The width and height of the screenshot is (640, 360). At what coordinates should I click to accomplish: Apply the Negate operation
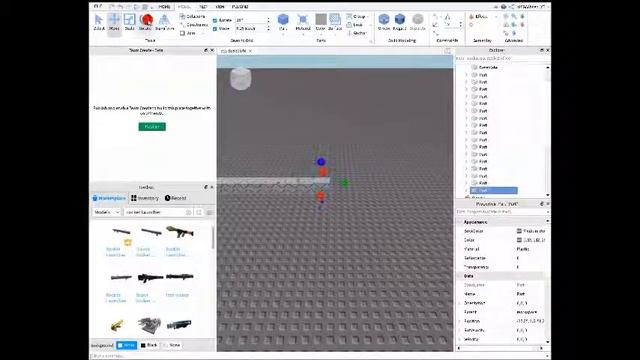[400, 22]
